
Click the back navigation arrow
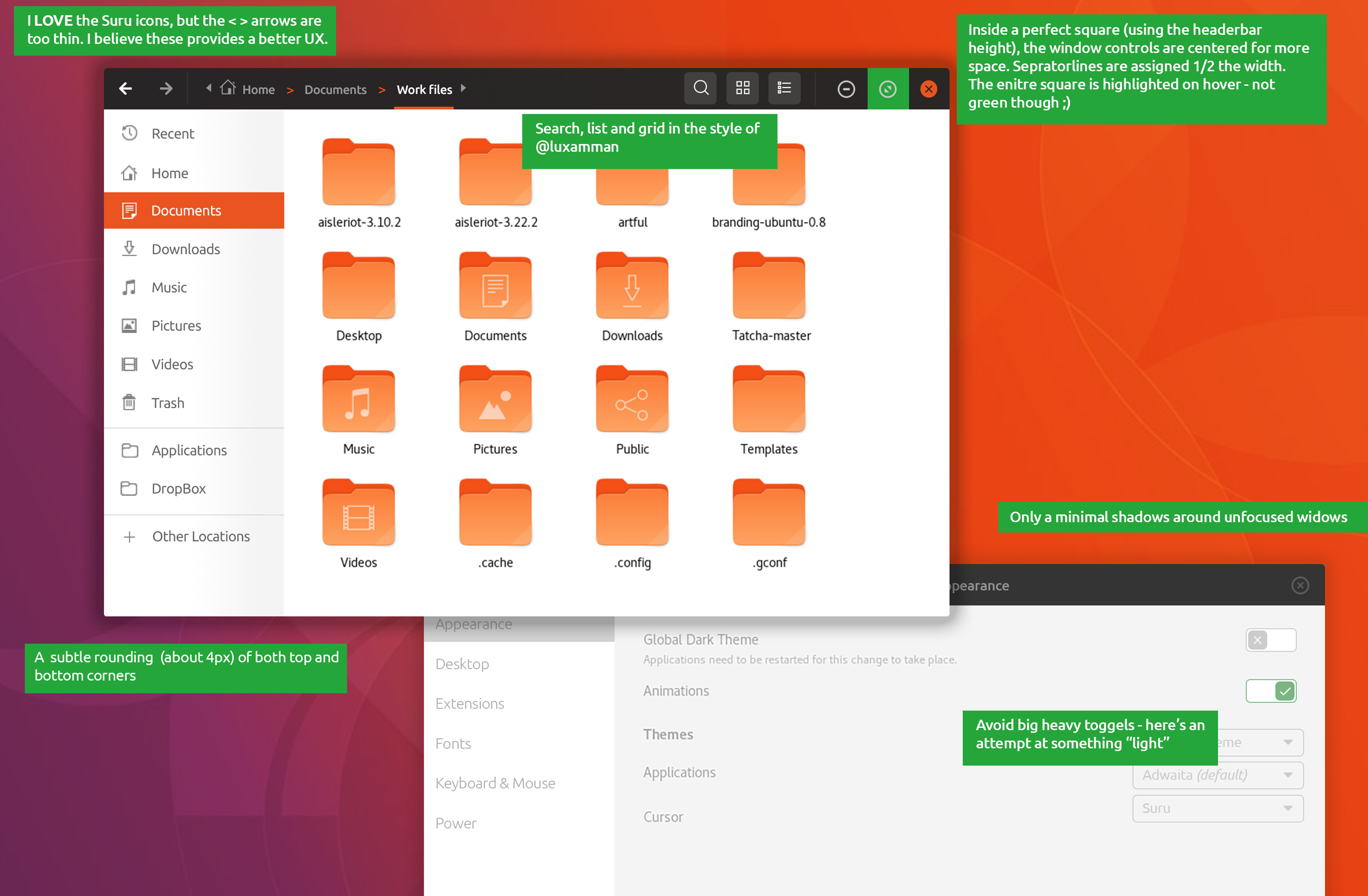(125, 89)
